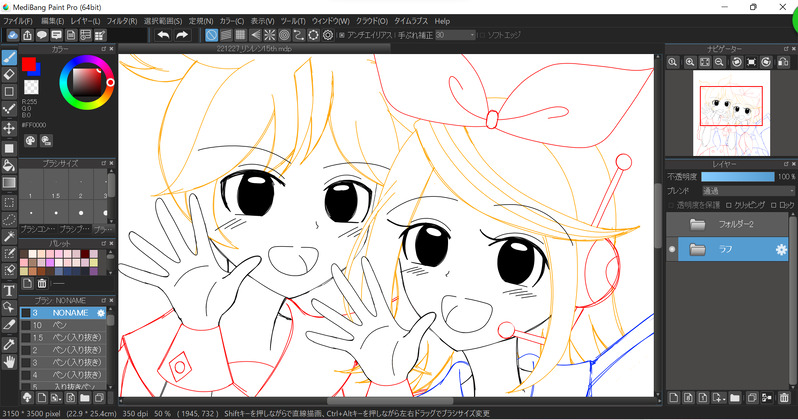The width and height of the screenshot is (798, 420).
Task: Open NONAME brush settings gear
Action: point(101,313)
